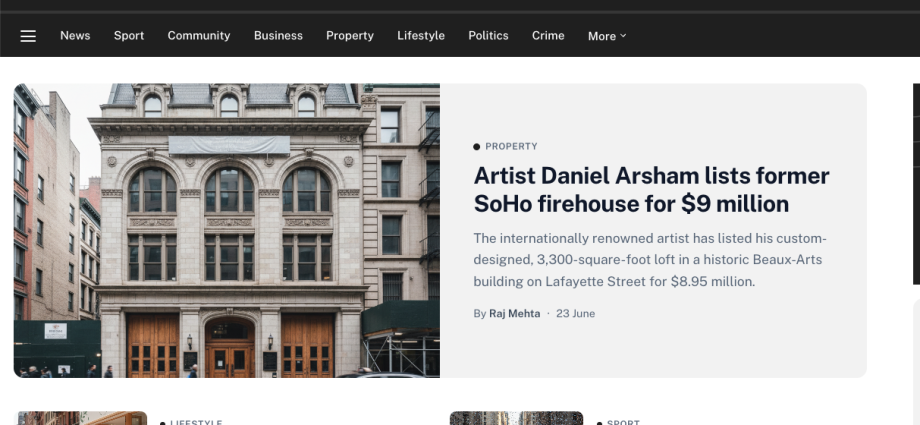
Task: Select the Community nav item
Action: point(199,36)
